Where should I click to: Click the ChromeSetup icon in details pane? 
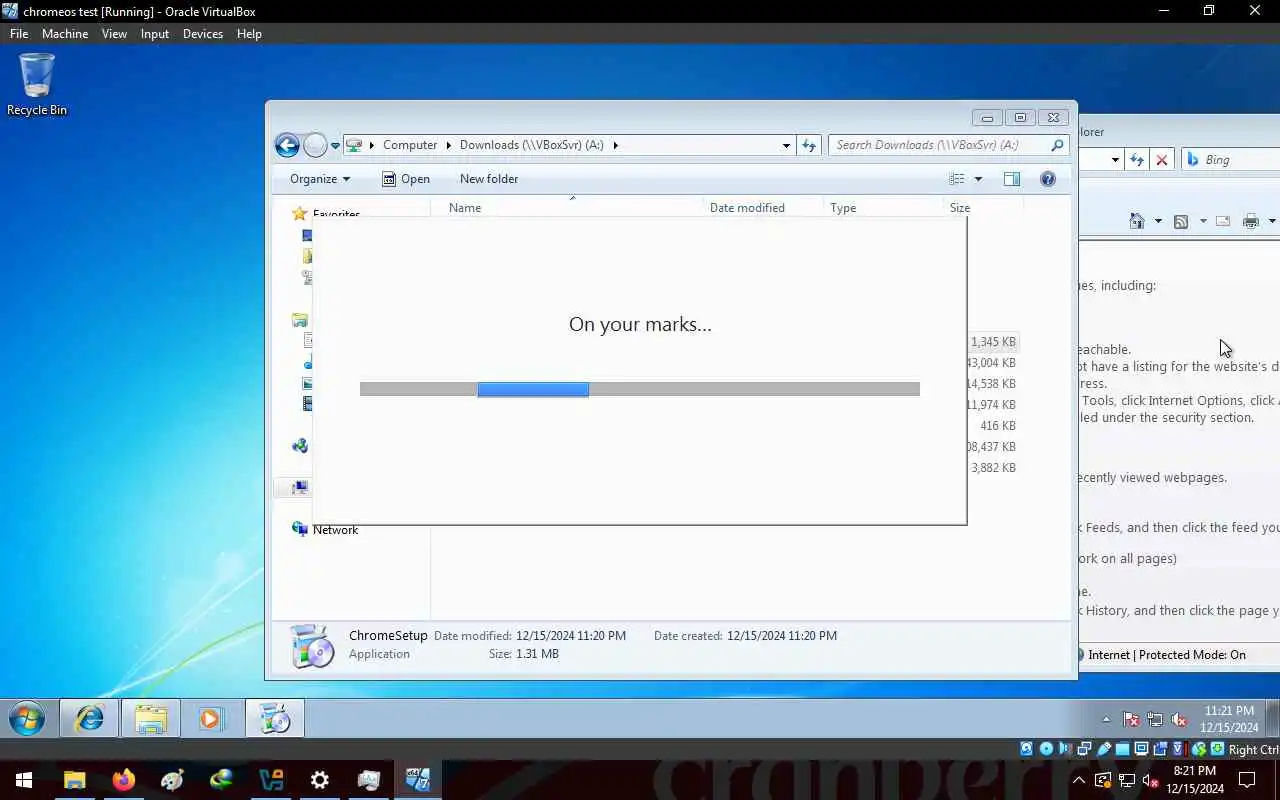[x=312, y=645]
